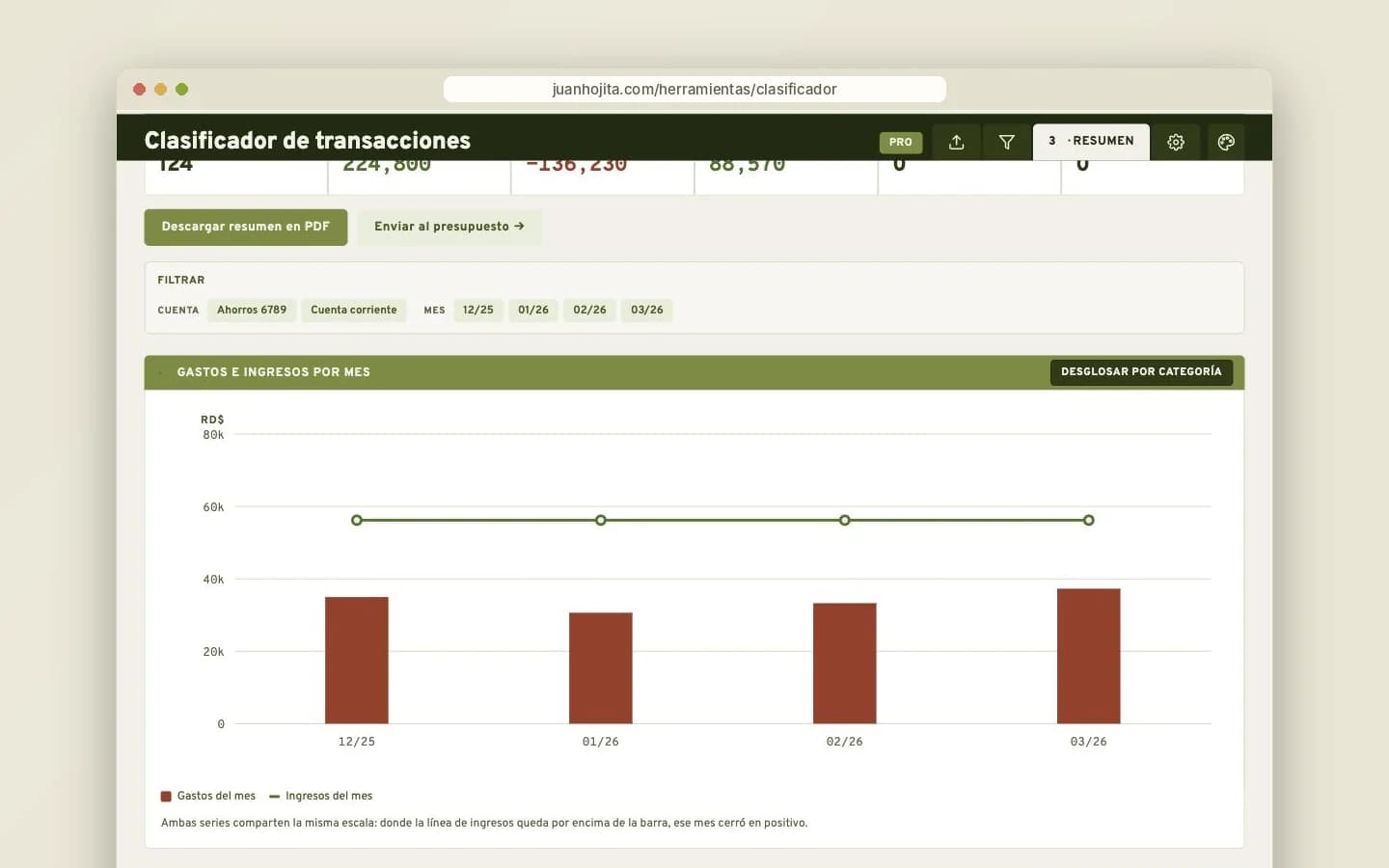Filter by month 01/26

click(533, 311)
